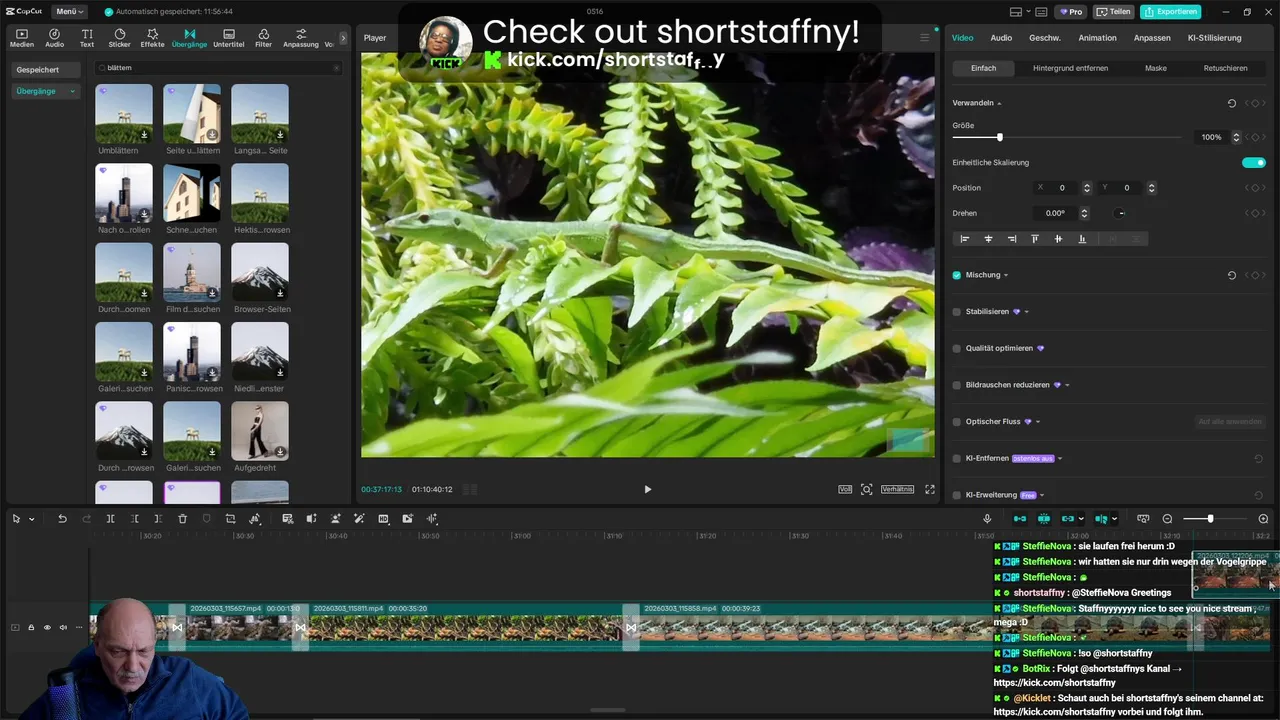This screenshot has width=1280, height=720.
Task: Toggle main track magnet snapping
Action: [1020, 519]
